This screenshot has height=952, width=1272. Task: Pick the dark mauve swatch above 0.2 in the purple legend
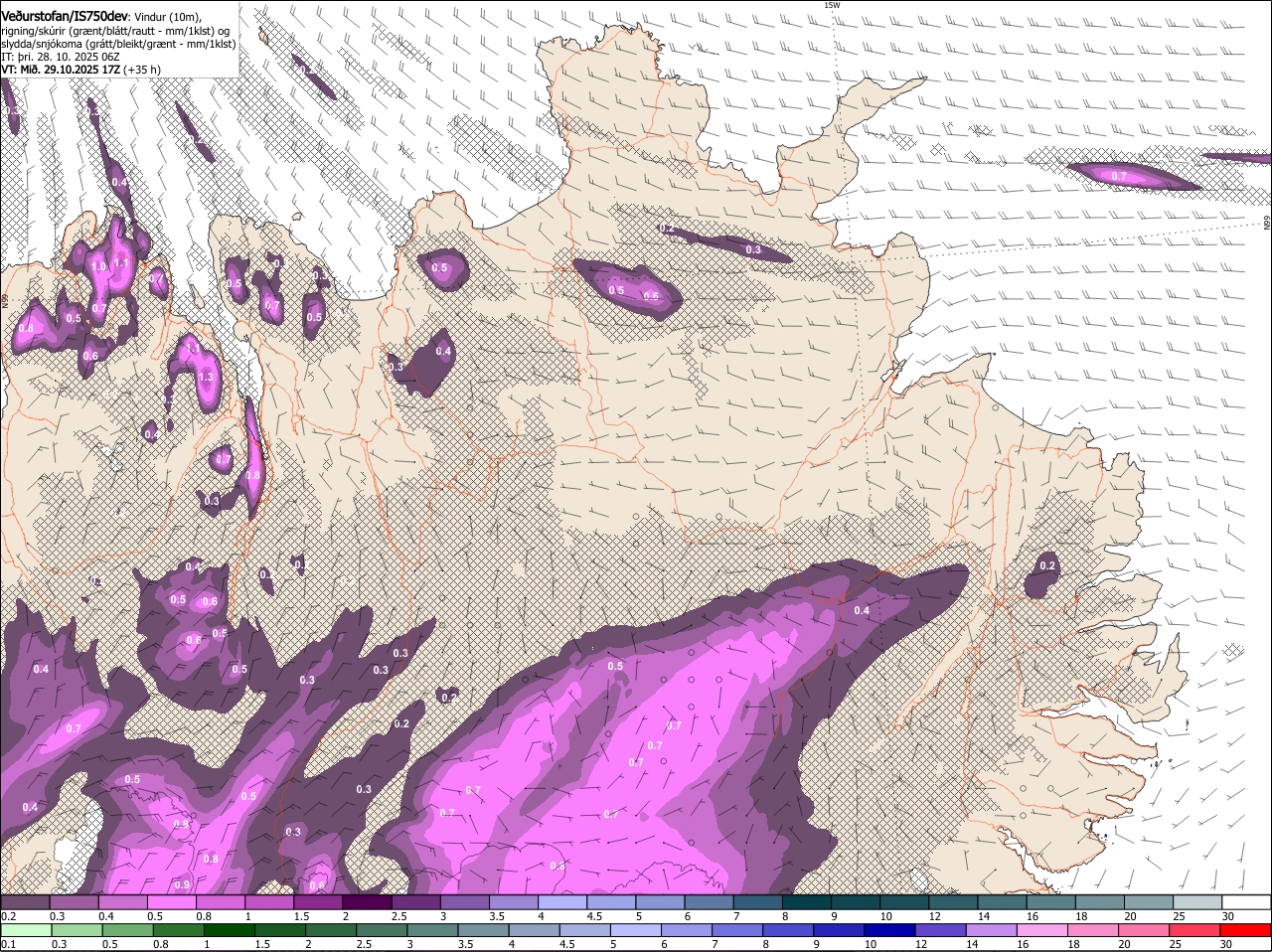[25, 902]
